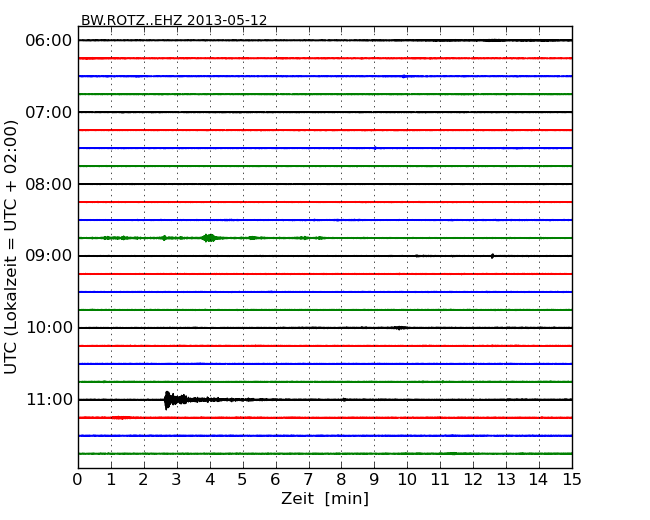Click the y-axis label UTC (Lokalzeit = UTC + 02:00)
Viewport: 650px width, 520px height.
point(11,247)
